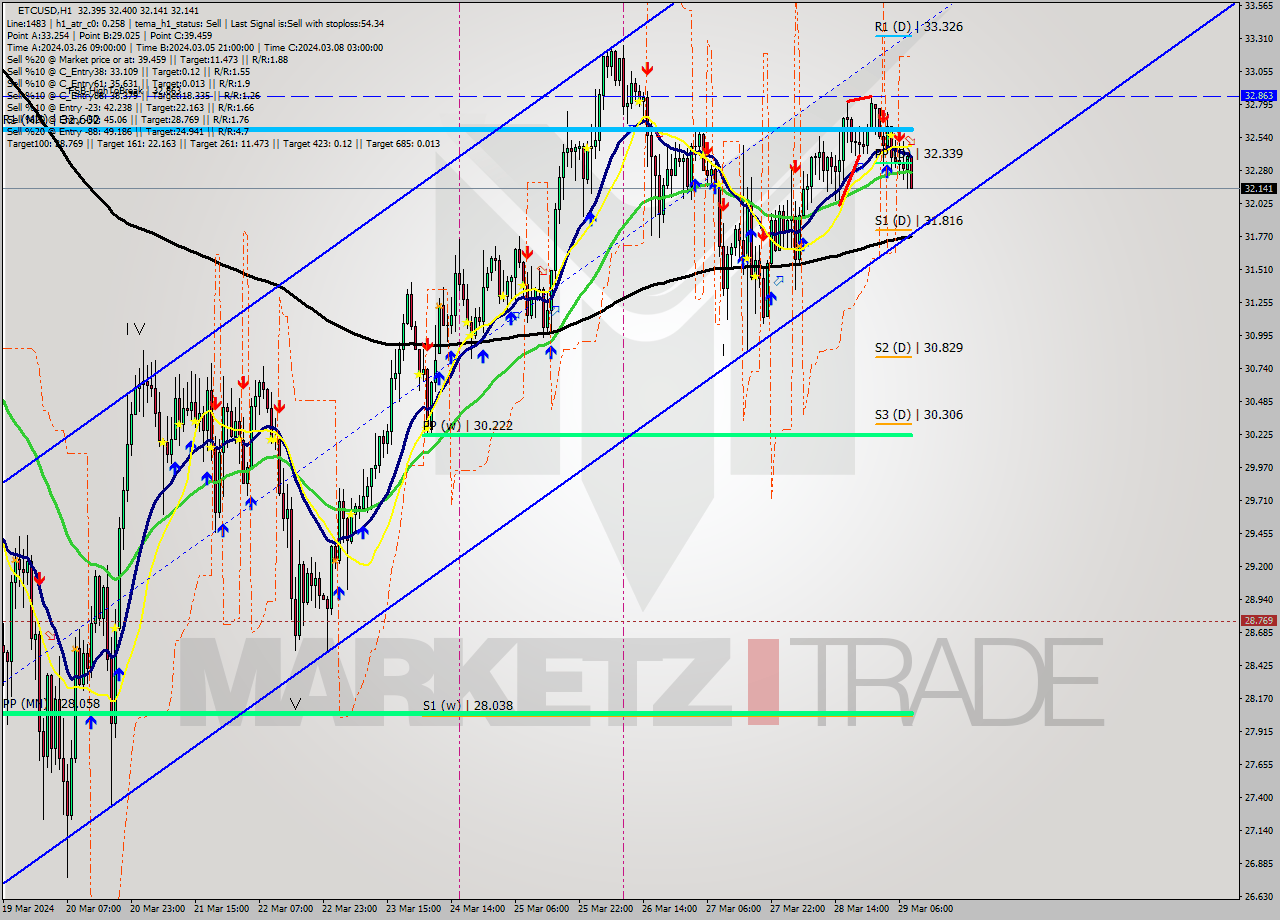Viewport: 1280px width, 920px height.
Task: Click the 'I V' wave label
Action: [x=136, y=328]
